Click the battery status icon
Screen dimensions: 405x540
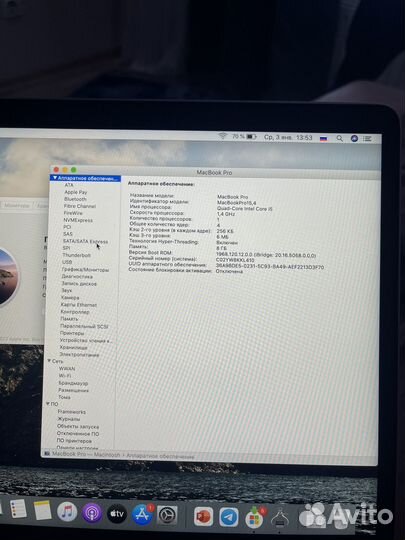click(251, 137)
